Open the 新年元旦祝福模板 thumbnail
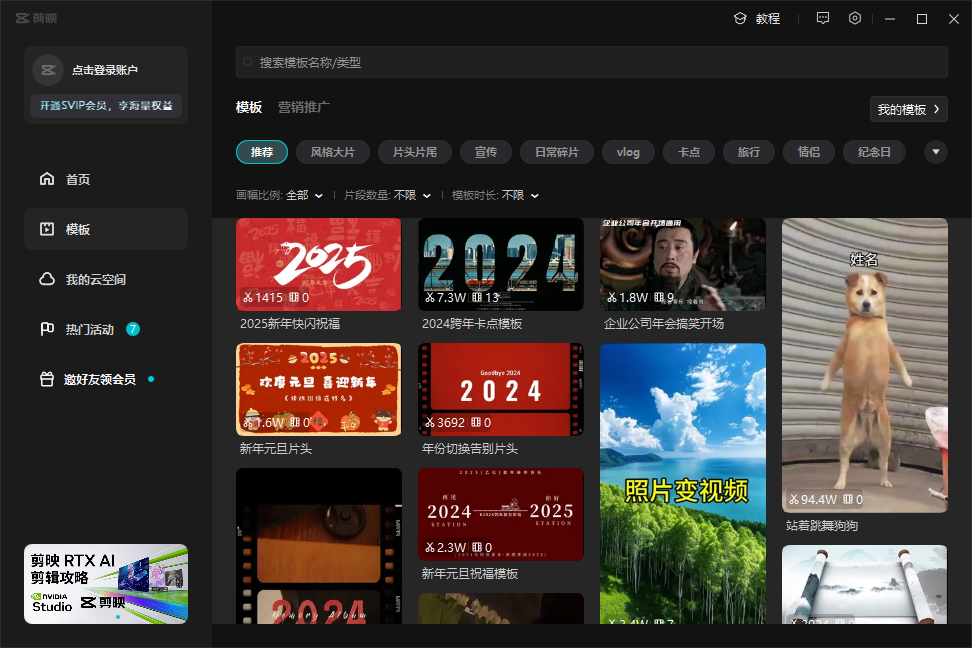This screenshot has height=648, width=972. [x=501, y=515]
